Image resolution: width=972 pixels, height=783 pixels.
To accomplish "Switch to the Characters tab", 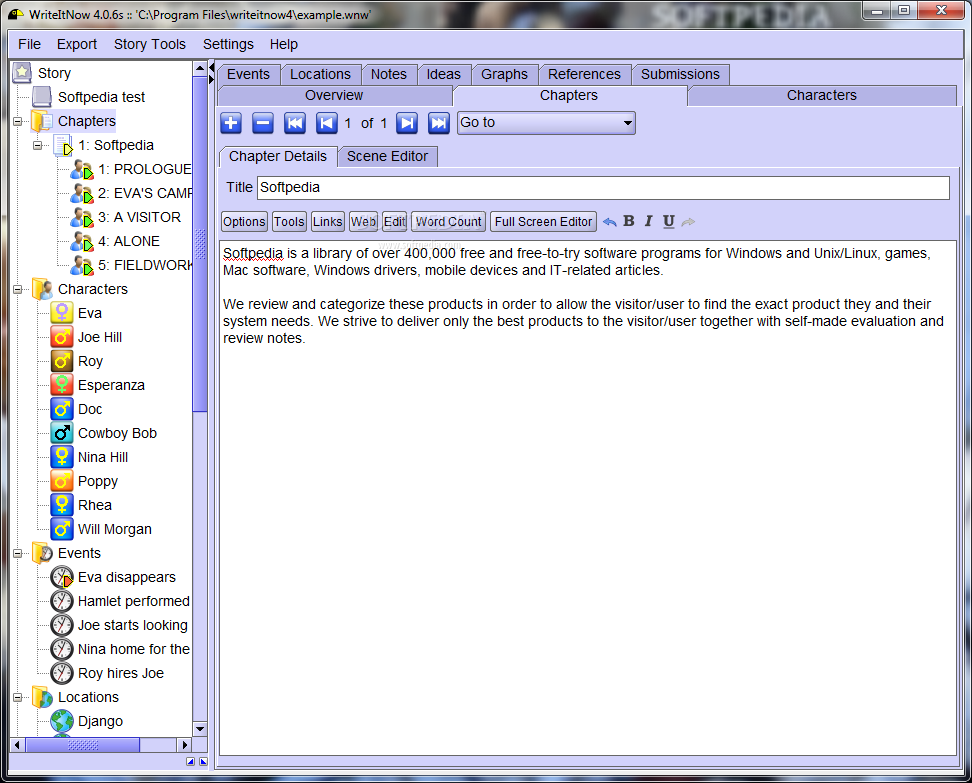I will pos(821,95).
